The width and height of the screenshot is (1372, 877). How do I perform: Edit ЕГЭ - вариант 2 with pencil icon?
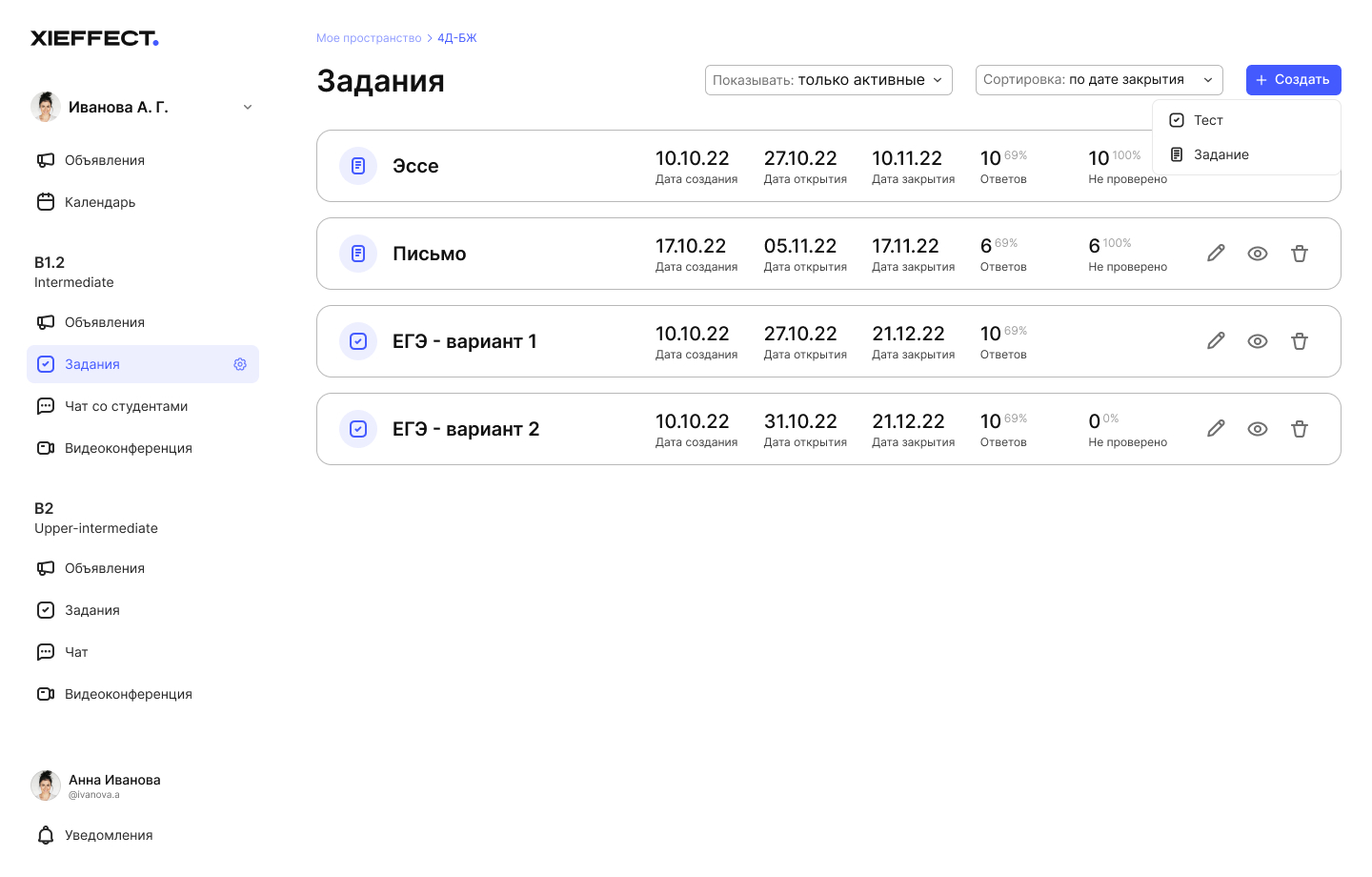(x=1216, y=429)
